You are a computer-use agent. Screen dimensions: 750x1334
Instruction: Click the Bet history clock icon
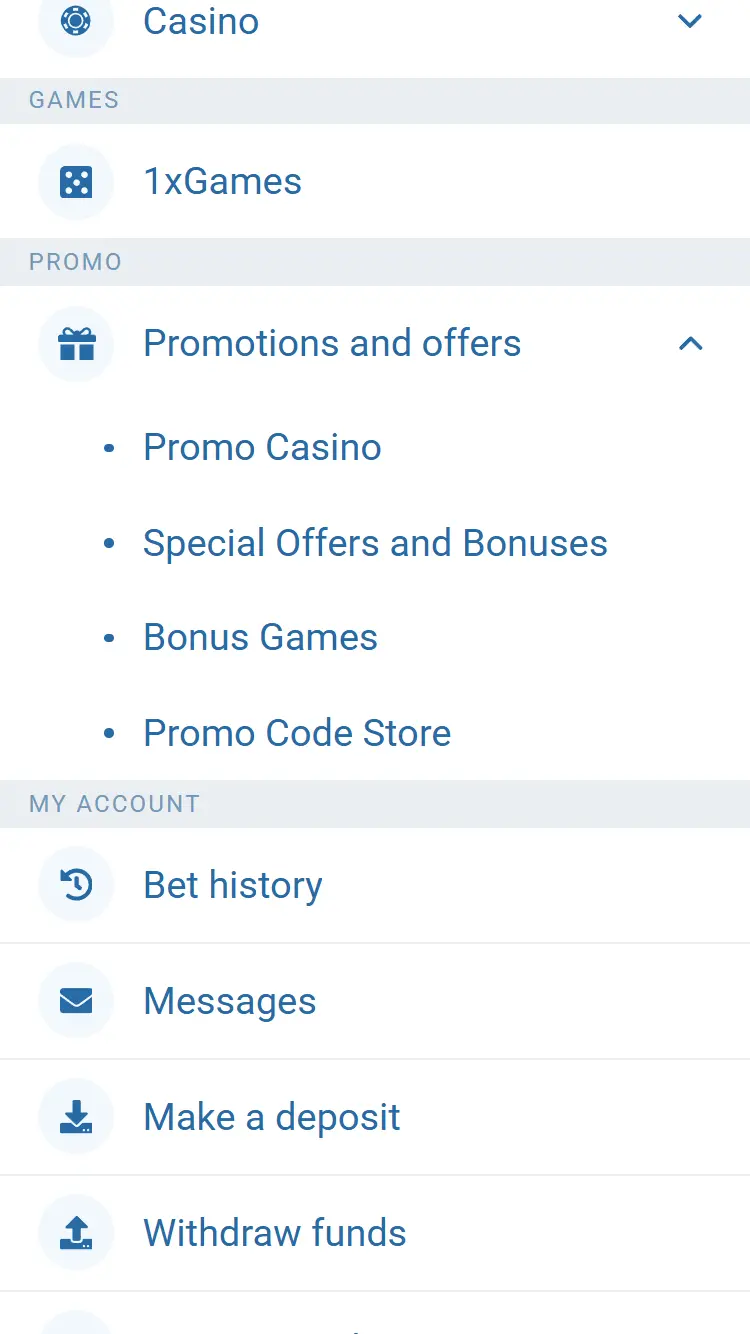coord(76,885)
